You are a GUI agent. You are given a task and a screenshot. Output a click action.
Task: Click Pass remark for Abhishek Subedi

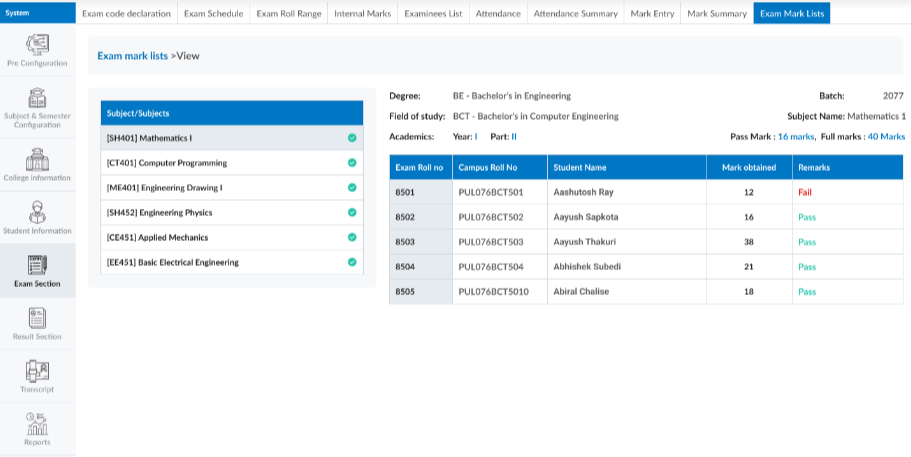click(x=807, y=267)
